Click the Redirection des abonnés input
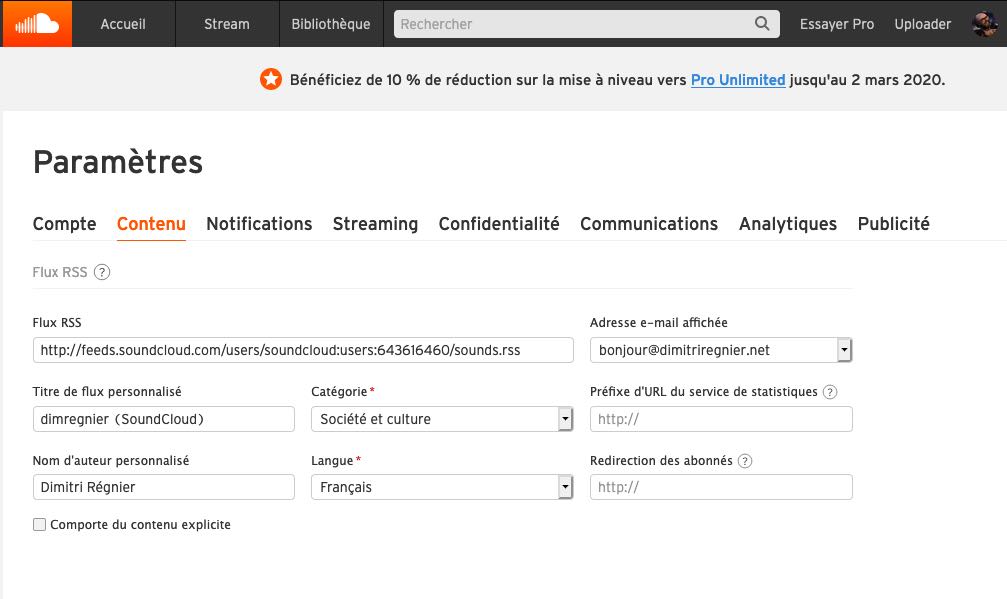The image size is (1007, 599). [x=721, y=487]
